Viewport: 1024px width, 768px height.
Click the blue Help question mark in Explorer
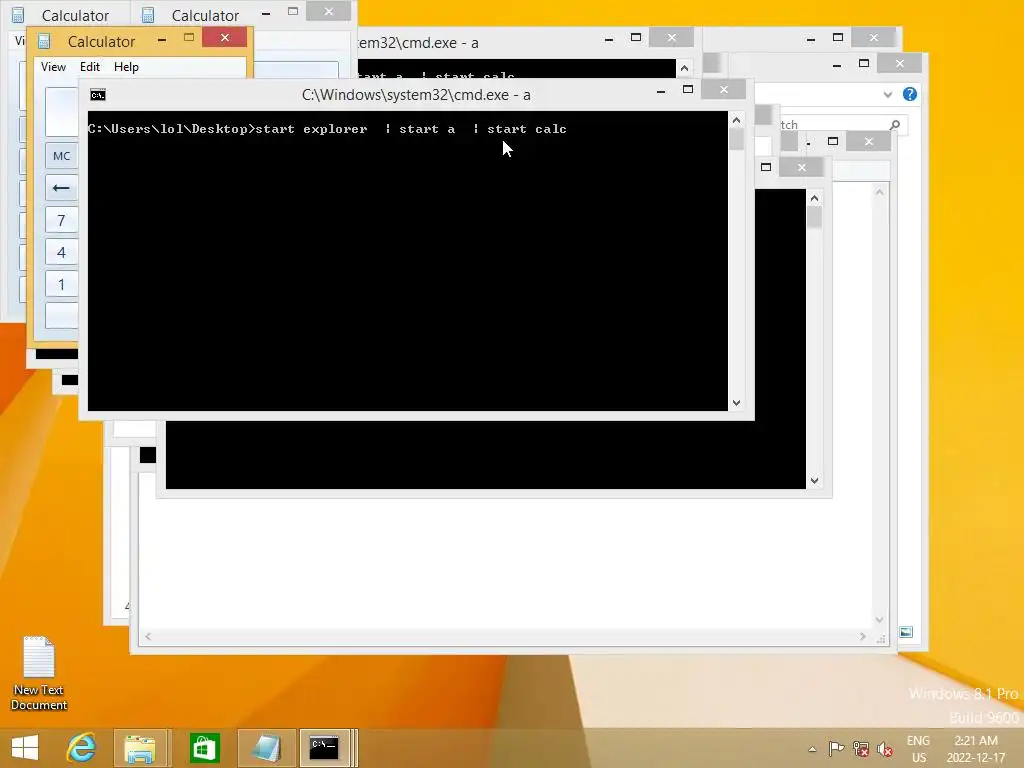(910, 94)
